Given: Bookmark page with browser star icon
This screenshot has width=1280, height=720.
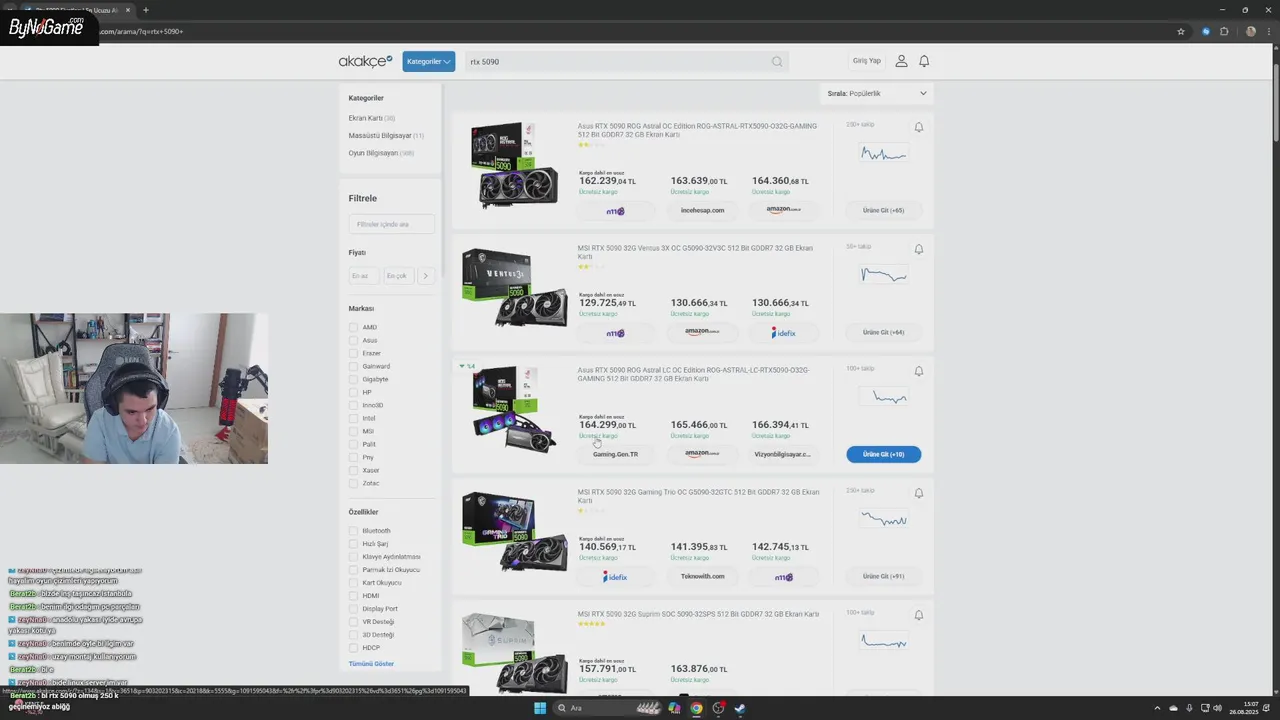Looking at the screenshot, I should (x=1181, y=31).
